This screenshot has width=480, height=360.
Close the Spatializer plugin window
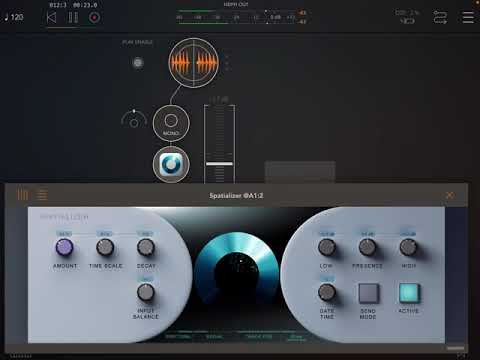pos(450,195)
